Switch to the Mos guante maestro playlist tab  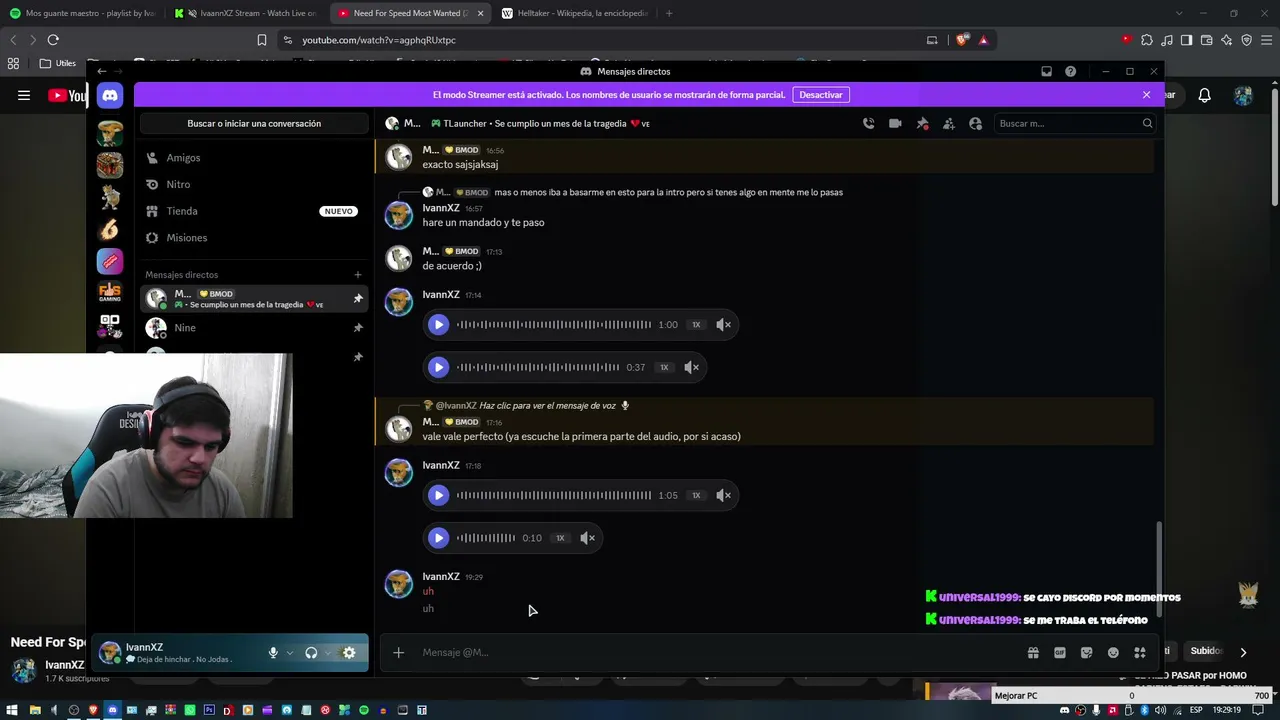tap(82, 13)
